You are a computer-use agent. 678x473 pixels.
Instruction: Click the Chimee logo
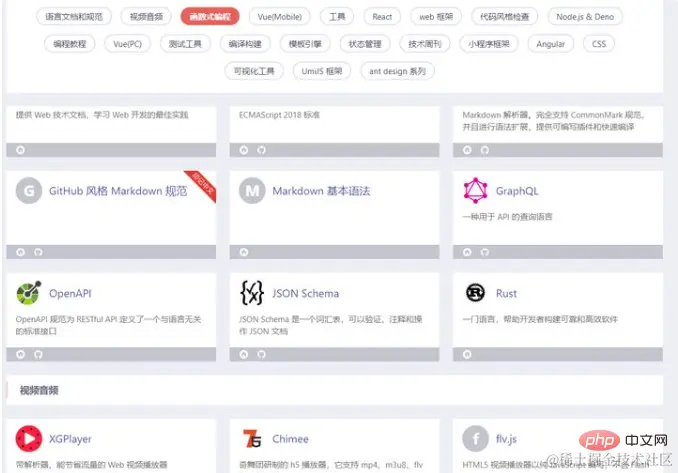point(252,438)
